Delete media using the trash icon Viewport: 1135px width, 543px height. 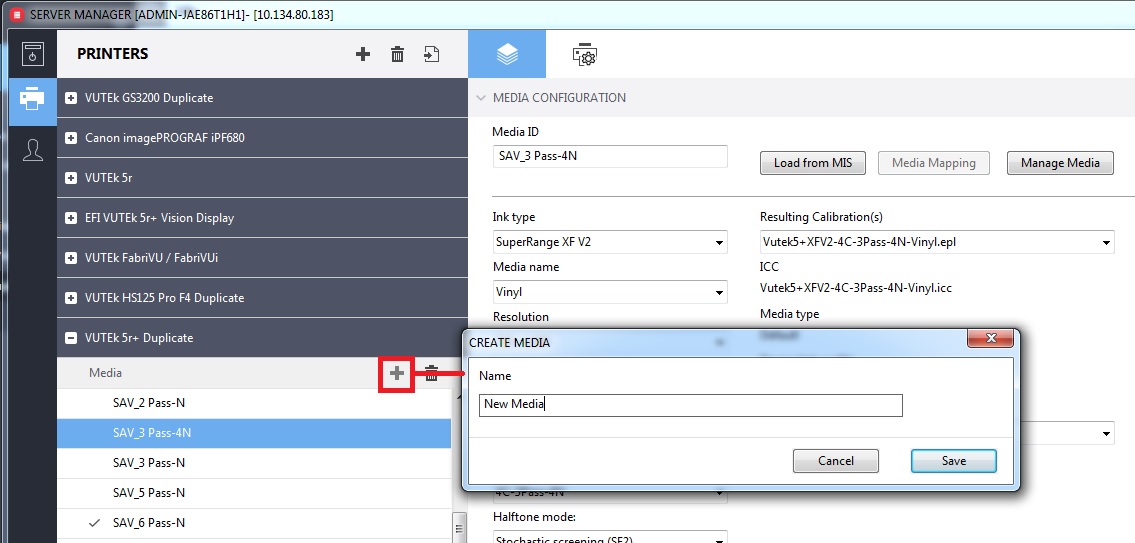pos(432,373)
